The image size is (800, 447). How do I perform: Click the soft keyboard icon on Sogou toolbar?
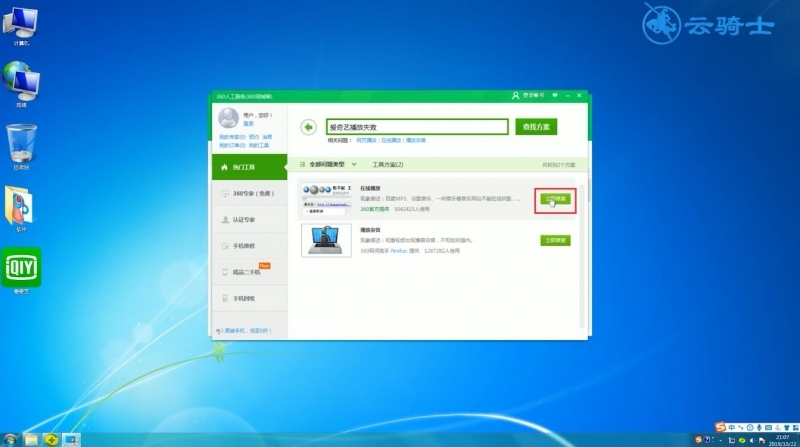[768, 428]
